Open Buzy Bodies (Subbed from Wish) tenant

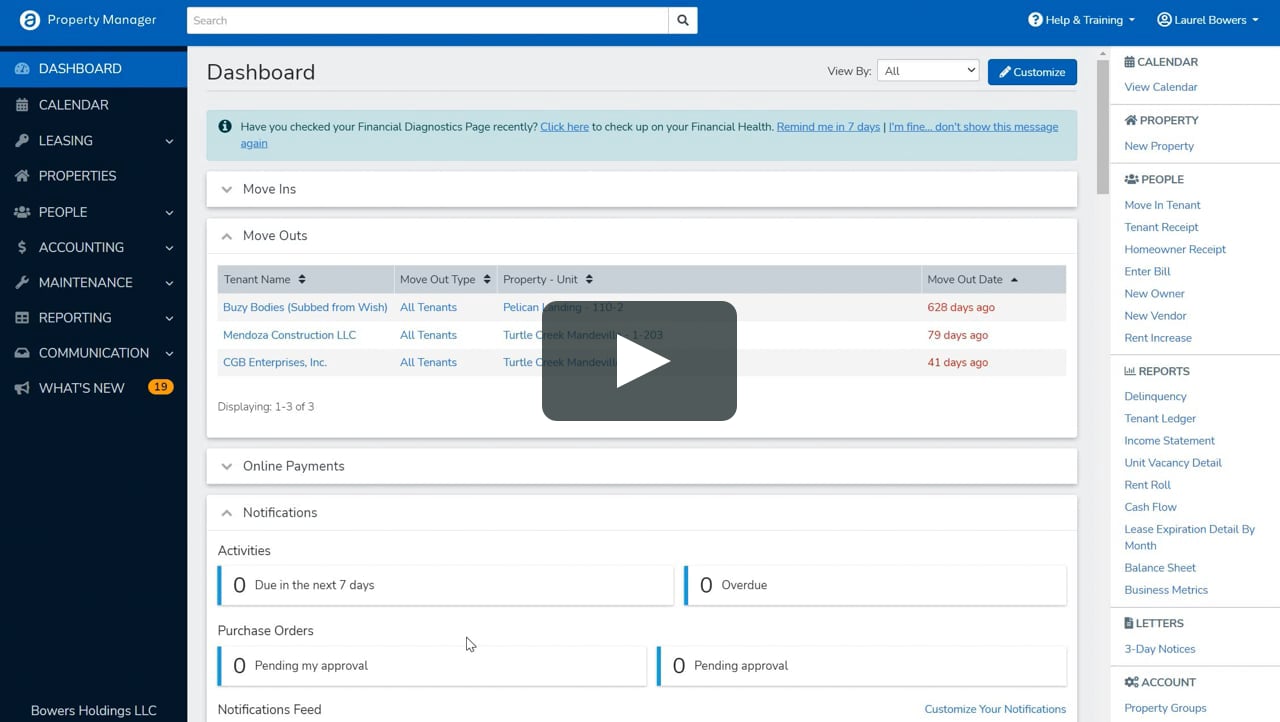[305, 307]
